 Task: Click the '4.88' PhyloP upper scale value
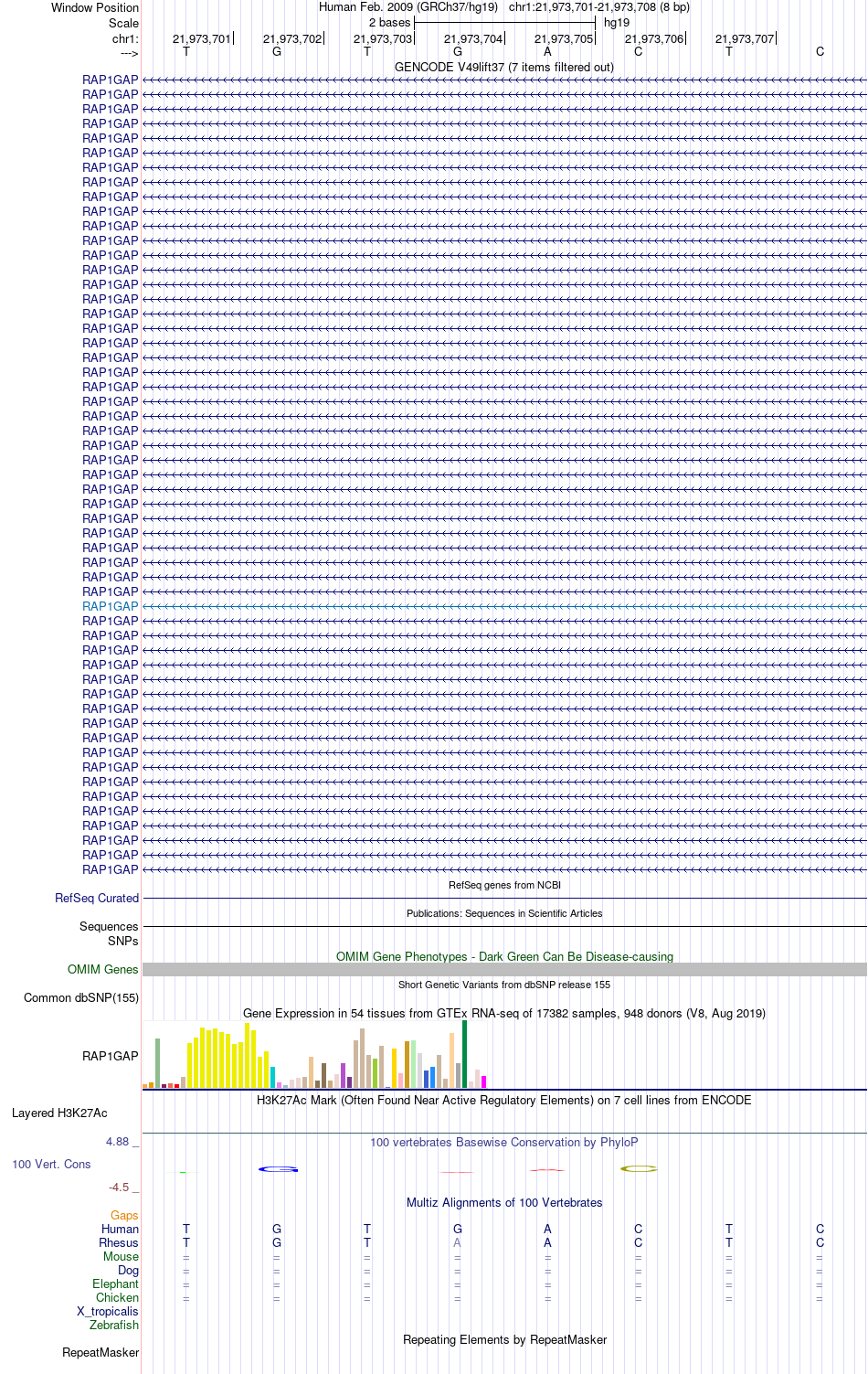click(x=118, y=1142)
